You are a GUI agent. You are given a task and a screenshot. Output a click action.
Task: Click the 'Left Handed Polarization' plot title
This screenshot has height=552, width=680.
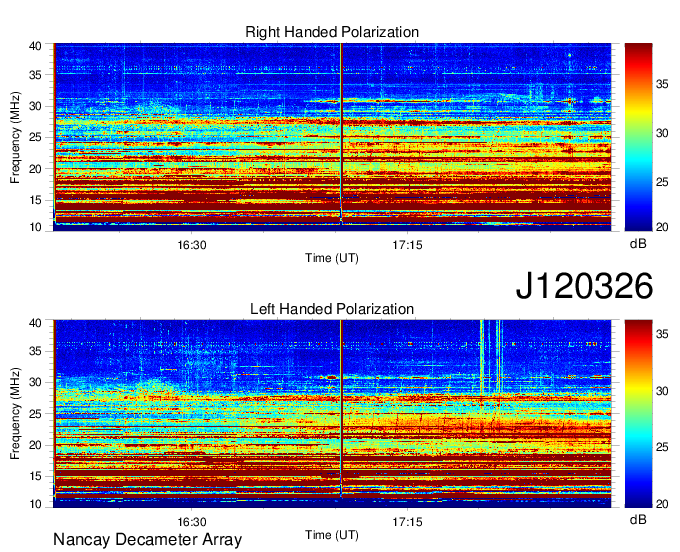click(x=332, y=309)
